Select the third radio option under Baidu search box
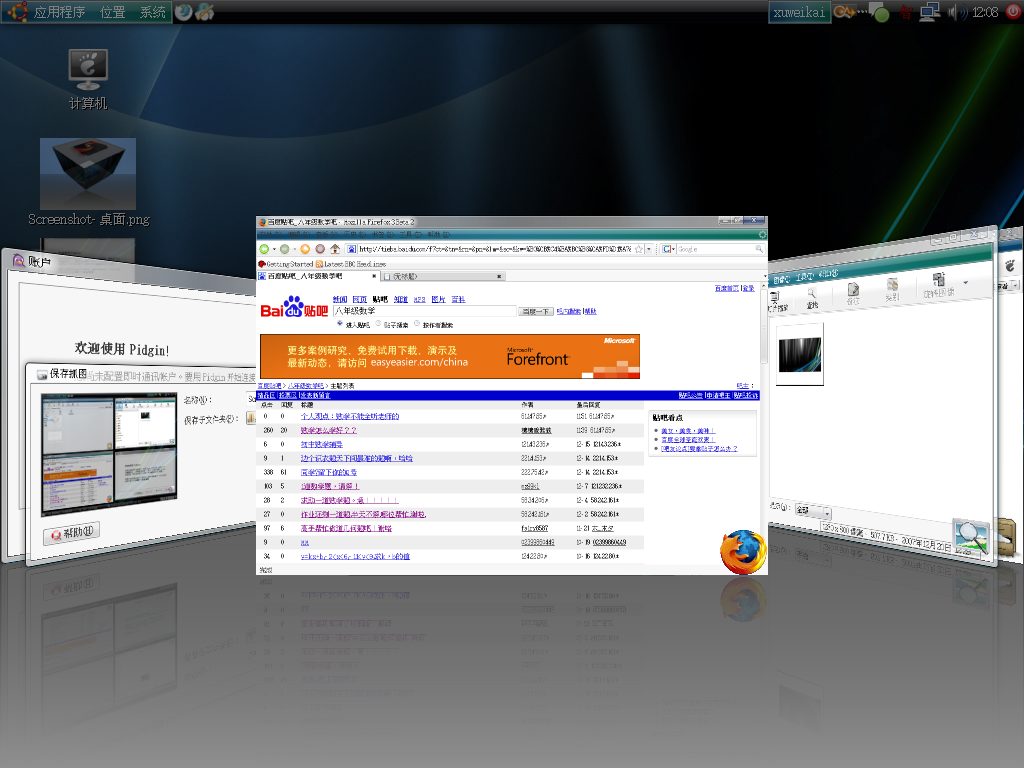1024x768 pixels. point(417,323)
